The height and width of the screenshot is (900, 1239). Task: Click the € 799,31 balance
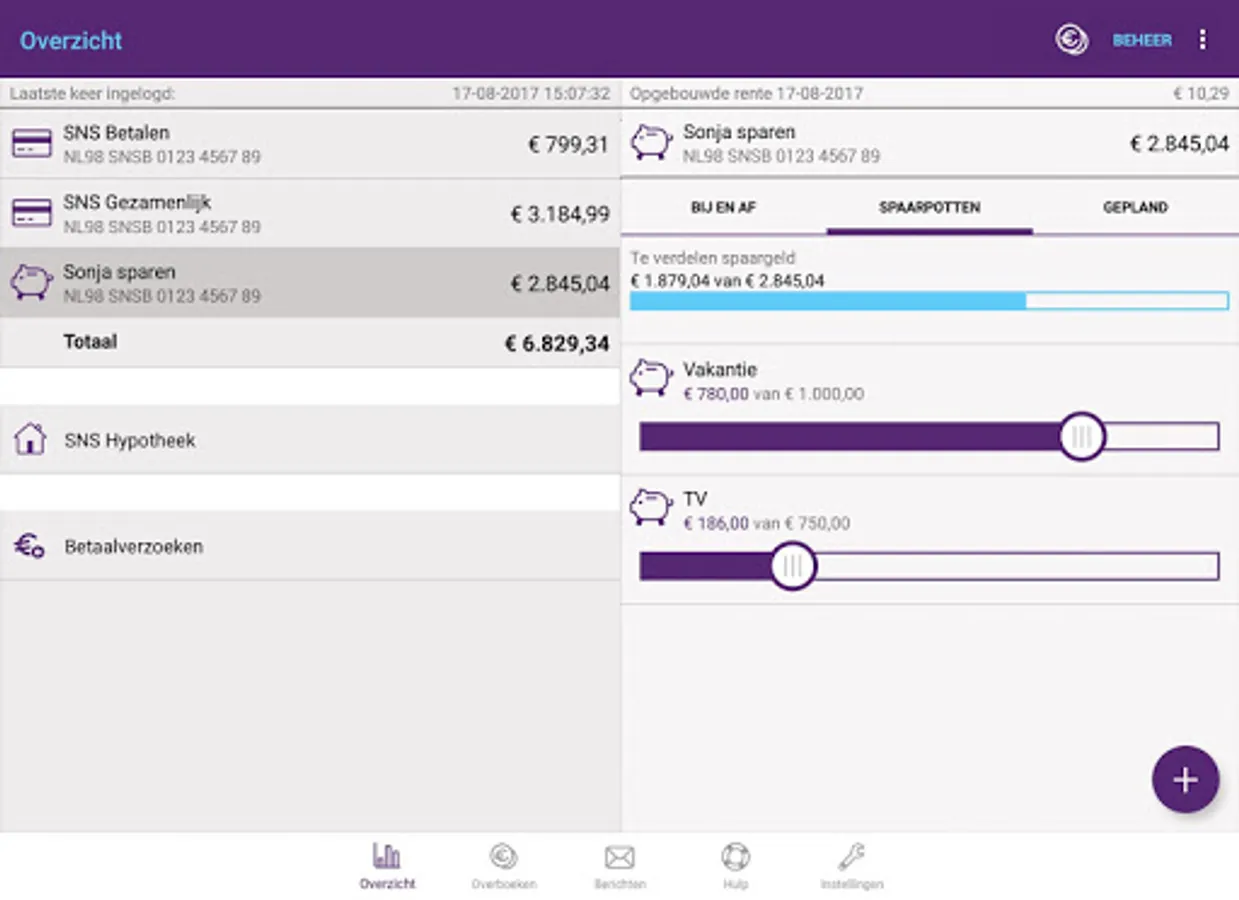tap(568, 145)
